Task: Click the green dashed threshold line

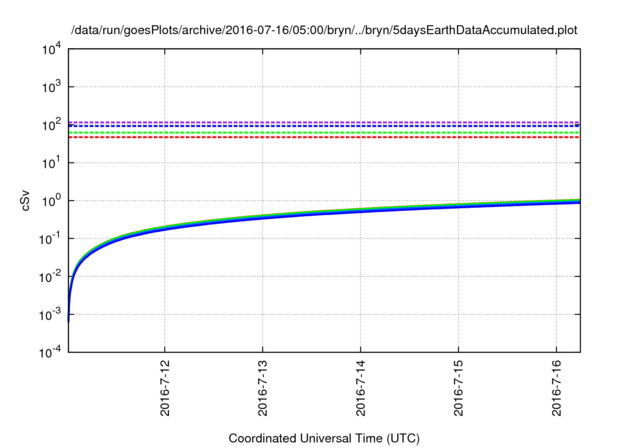Action: [324, 133]
